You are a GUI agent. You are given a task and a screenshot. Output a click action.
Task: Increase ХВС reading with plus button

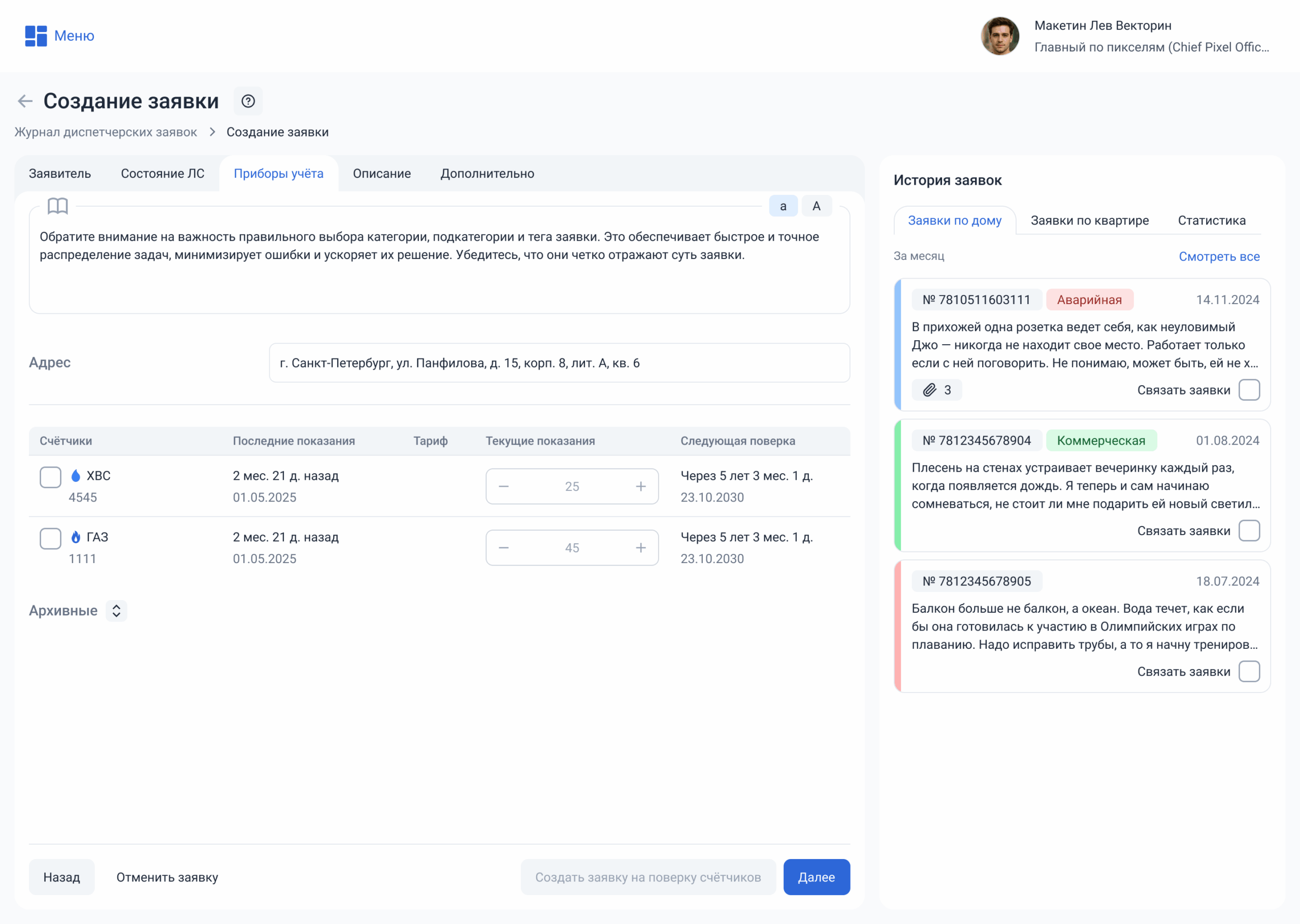641,486
